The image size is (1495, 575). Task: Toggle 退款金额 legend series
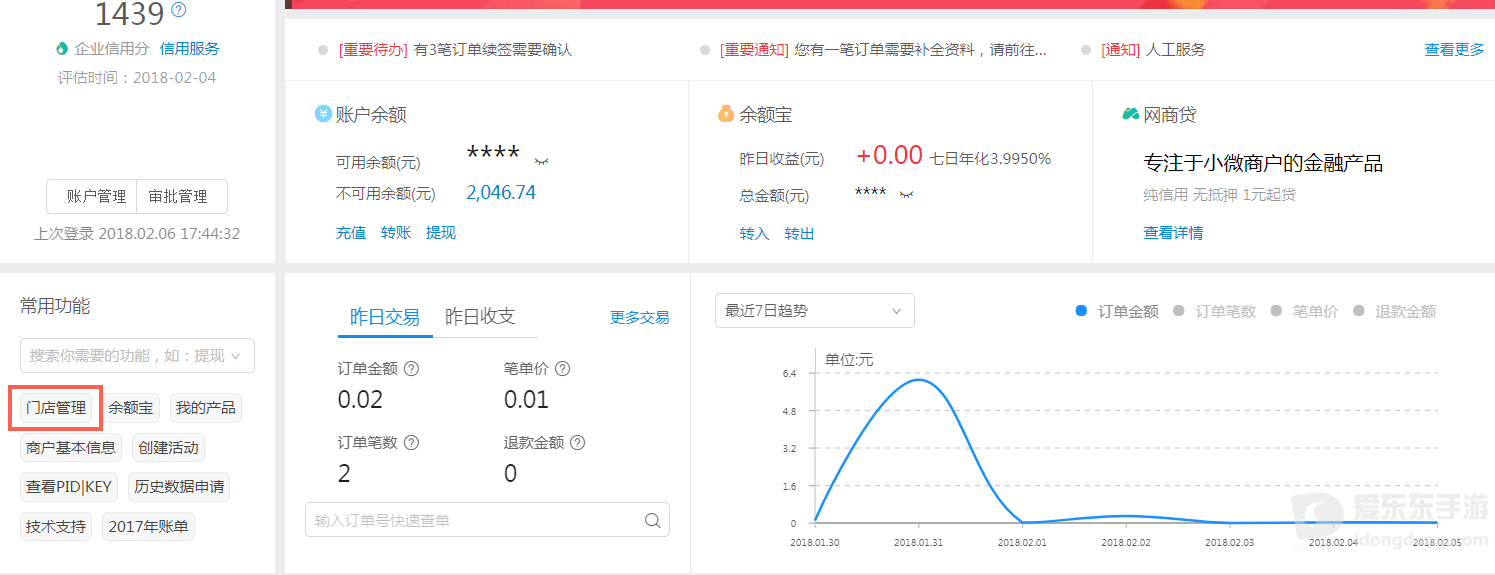(1394, 311)
